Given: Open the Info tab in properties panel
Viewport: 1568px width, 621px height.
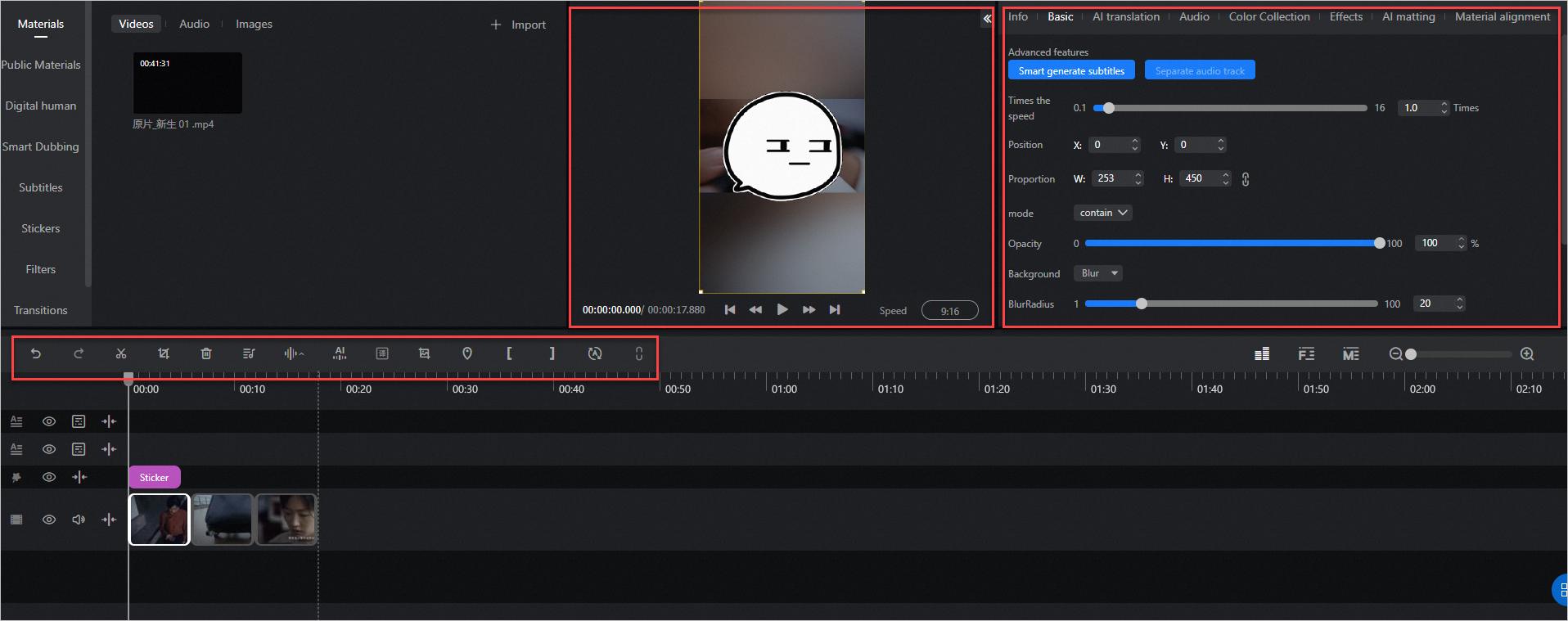Looking at the screenshot, I should click(1018, 16).
